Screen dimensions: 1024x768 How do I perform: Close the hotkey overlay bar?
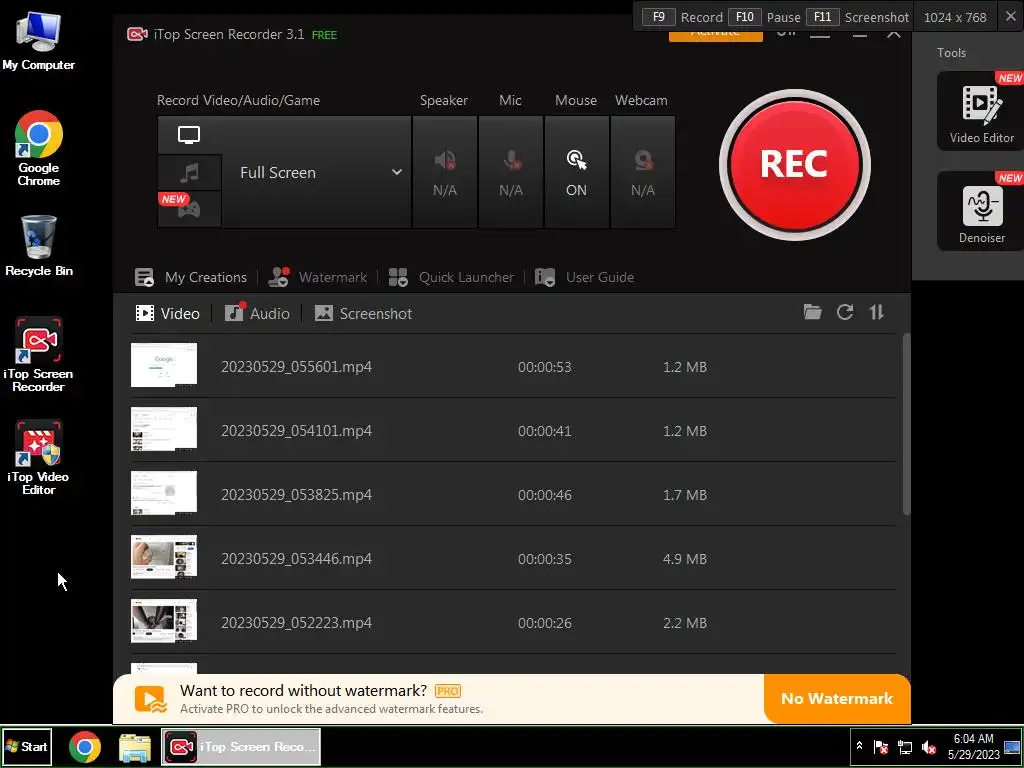(1010, 17)
